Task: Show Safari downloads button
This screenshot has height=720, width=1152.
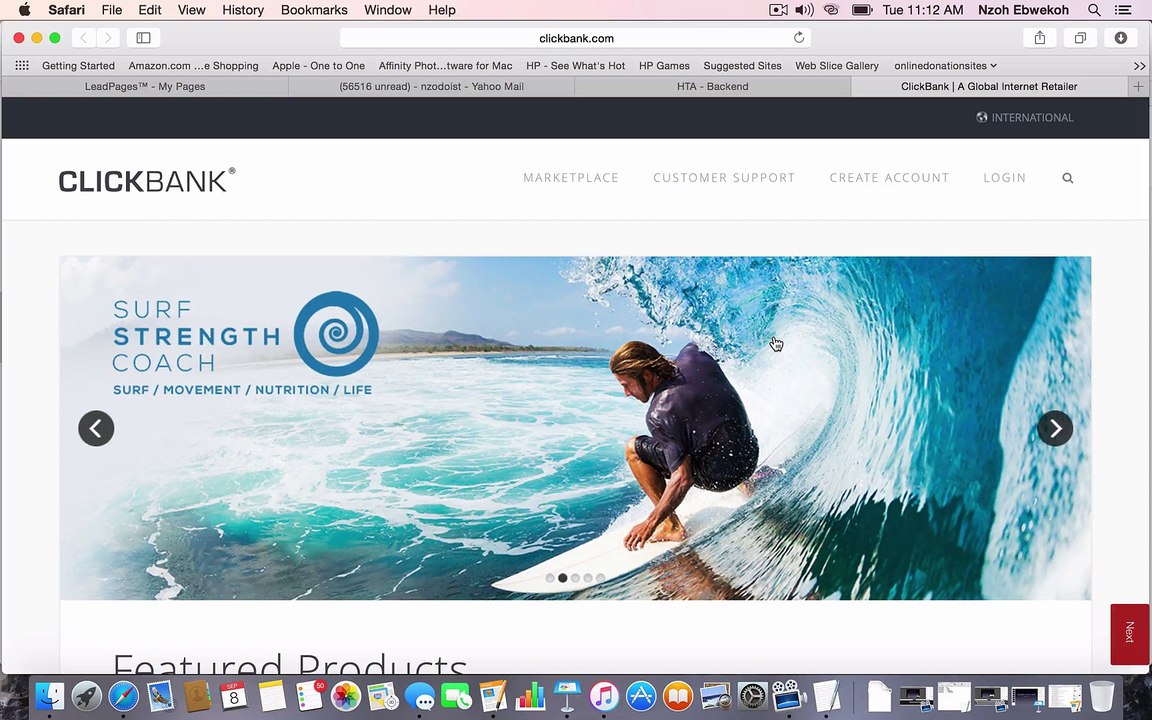Action: [x=1120, y=37]
